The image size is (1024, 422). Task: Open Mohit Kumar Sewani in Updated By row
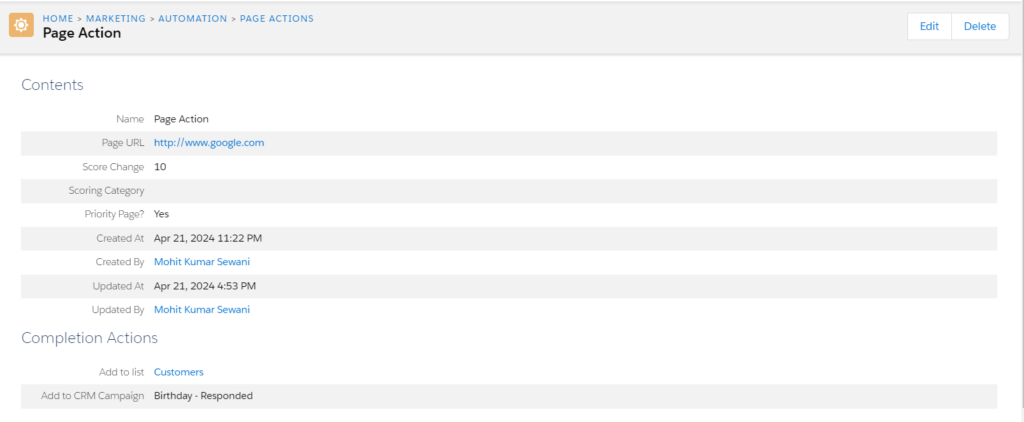201,310
